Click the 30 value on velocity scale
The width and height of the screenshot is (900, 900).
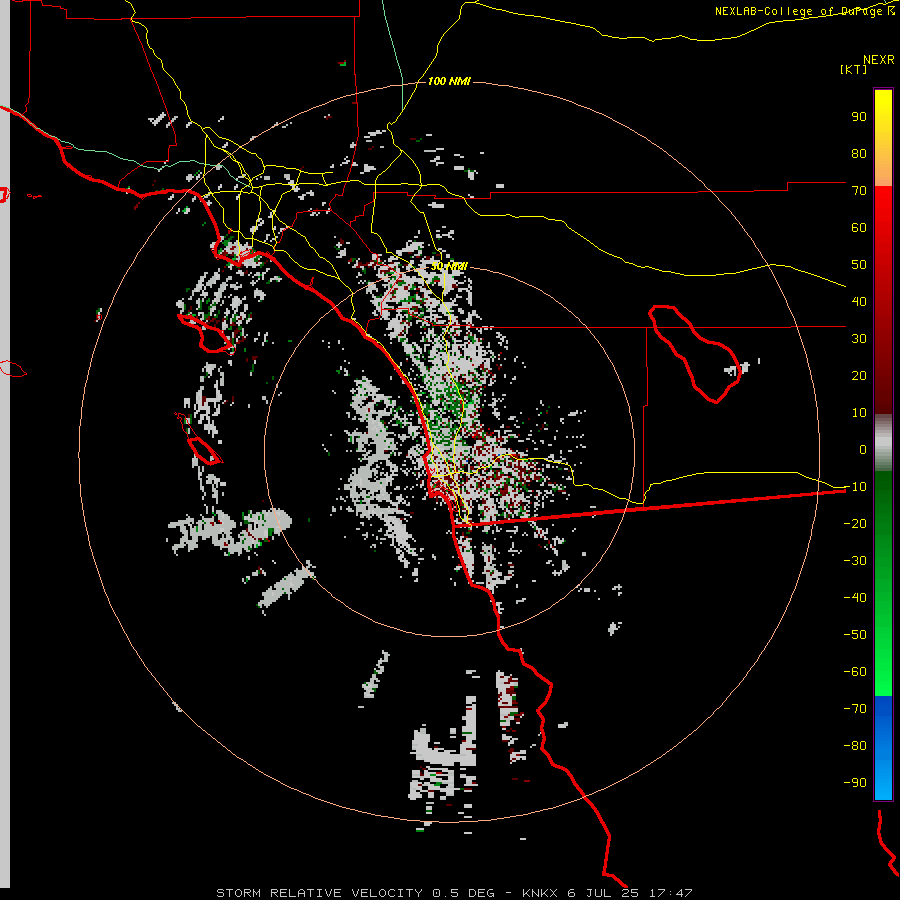859,339
